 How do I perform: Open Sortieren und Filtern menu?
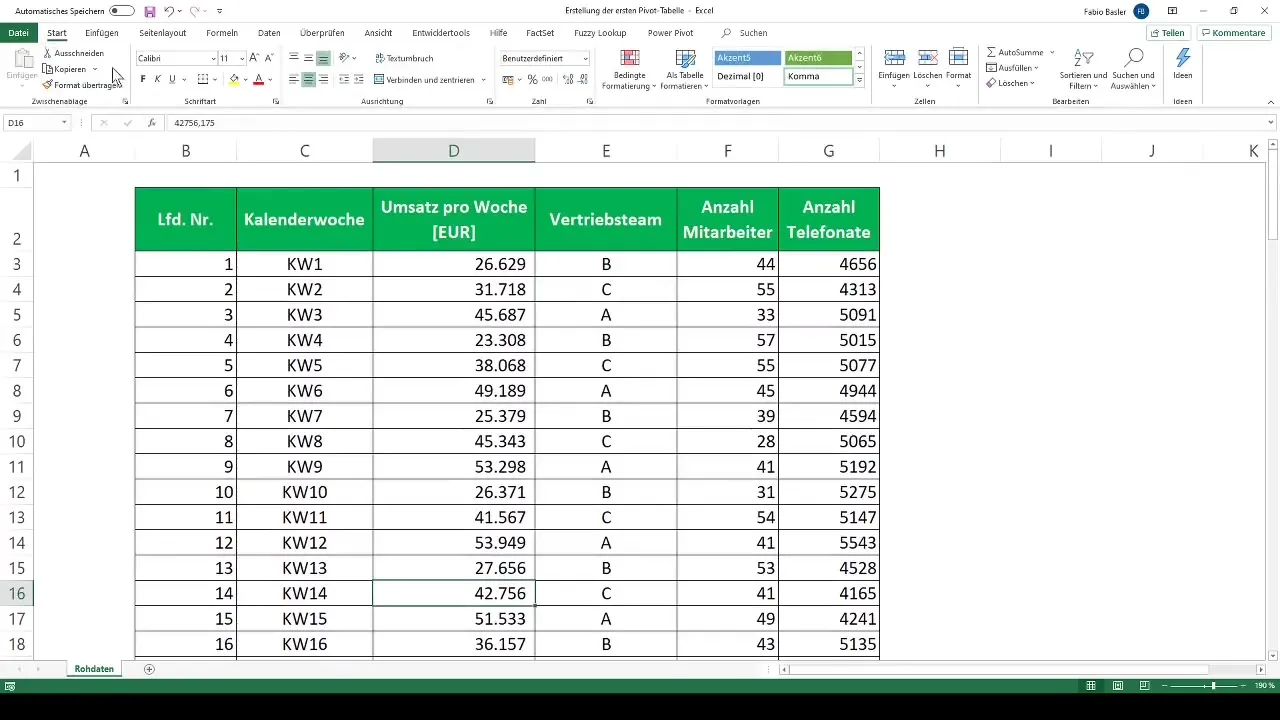tap(1083, 68)
